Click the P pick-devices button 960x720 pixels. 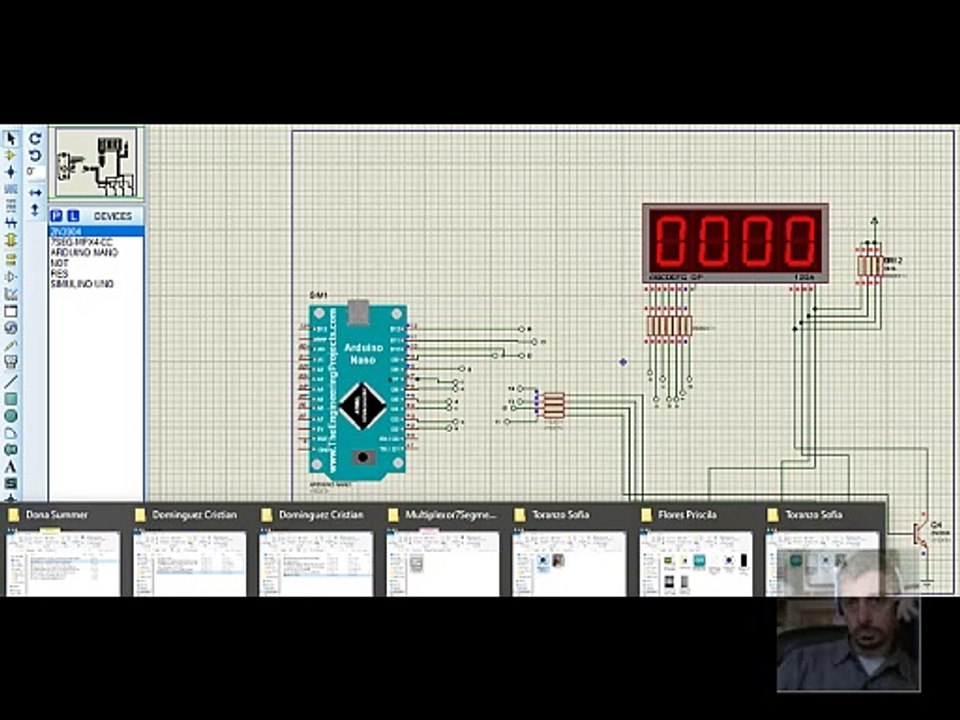click(x=56, y=216)
